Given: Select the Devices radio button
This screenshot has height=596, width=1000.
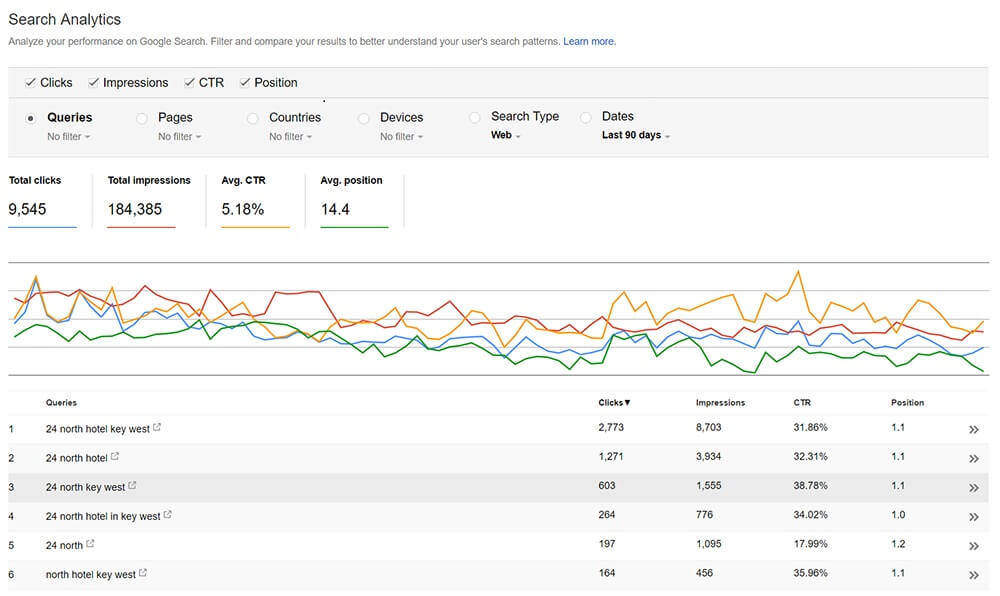Looking at the screenshot, I should pos(364,118).
